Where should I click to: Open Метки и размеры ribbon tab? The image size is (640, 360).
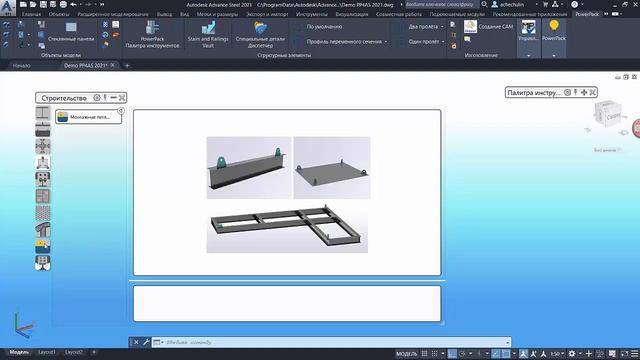pos(217,14)
